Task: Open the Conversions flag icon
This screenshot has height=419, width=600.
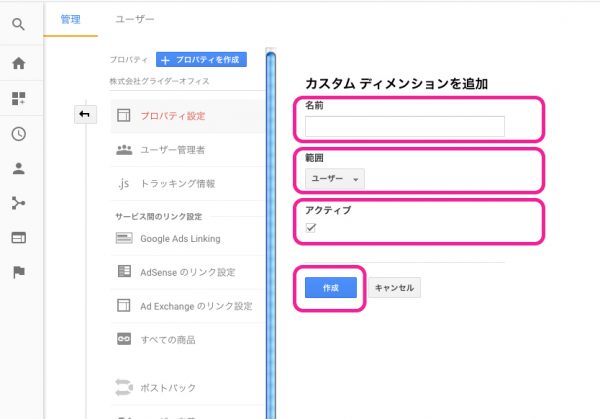Action: point(19,273)
